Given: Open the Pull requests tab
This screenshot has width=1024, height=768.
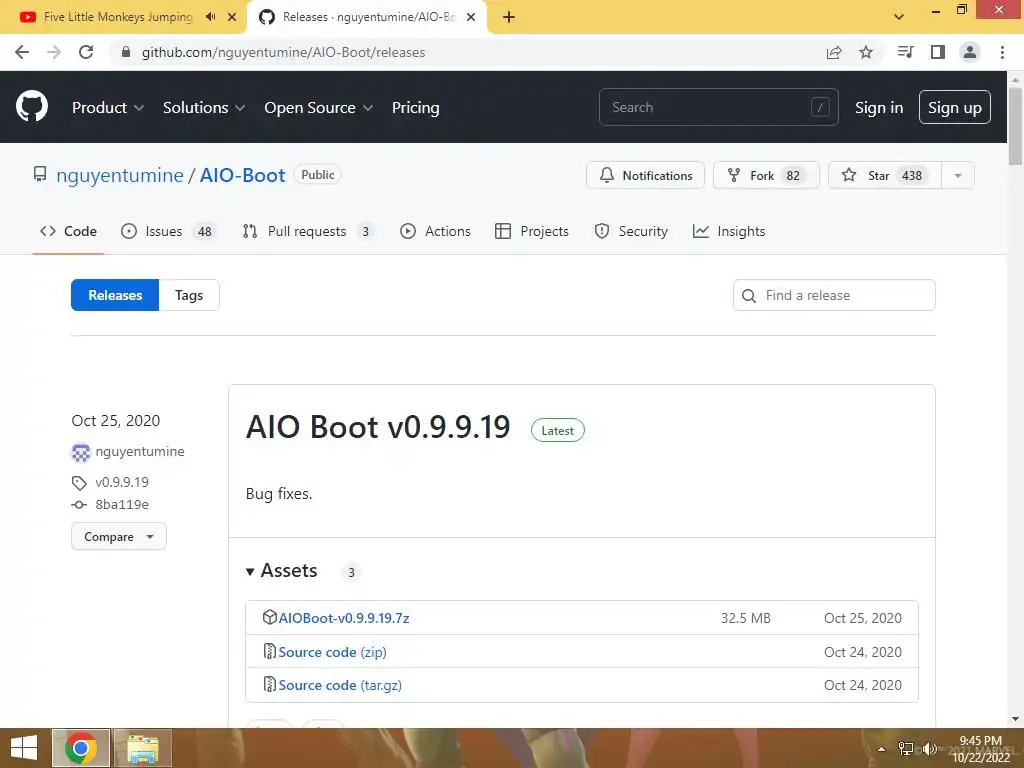Looking at the screenshot, I should [307, 231].
